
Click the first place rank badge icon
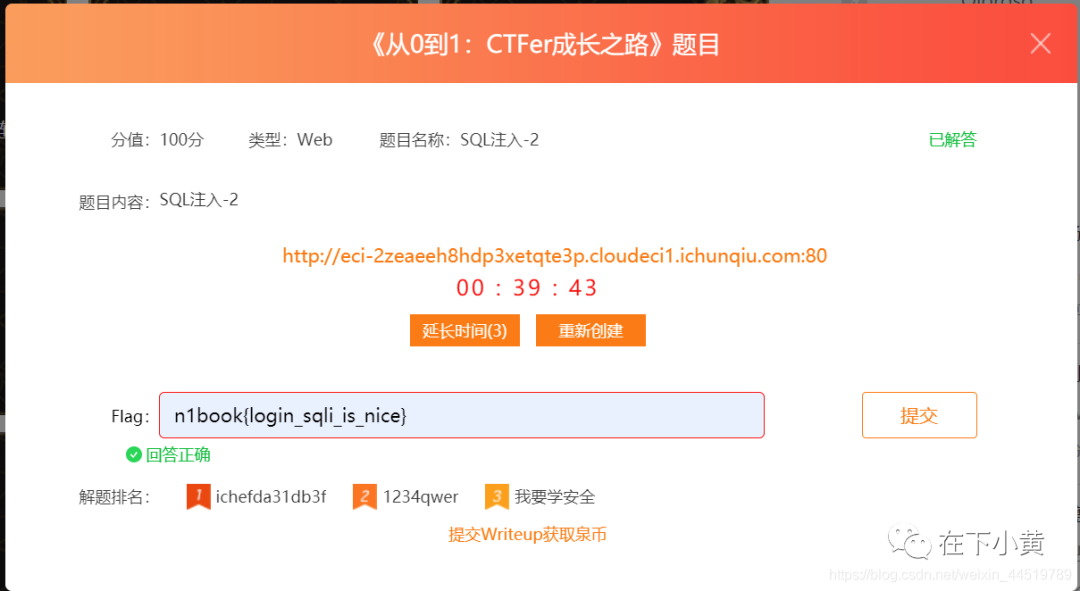(198, 497)
